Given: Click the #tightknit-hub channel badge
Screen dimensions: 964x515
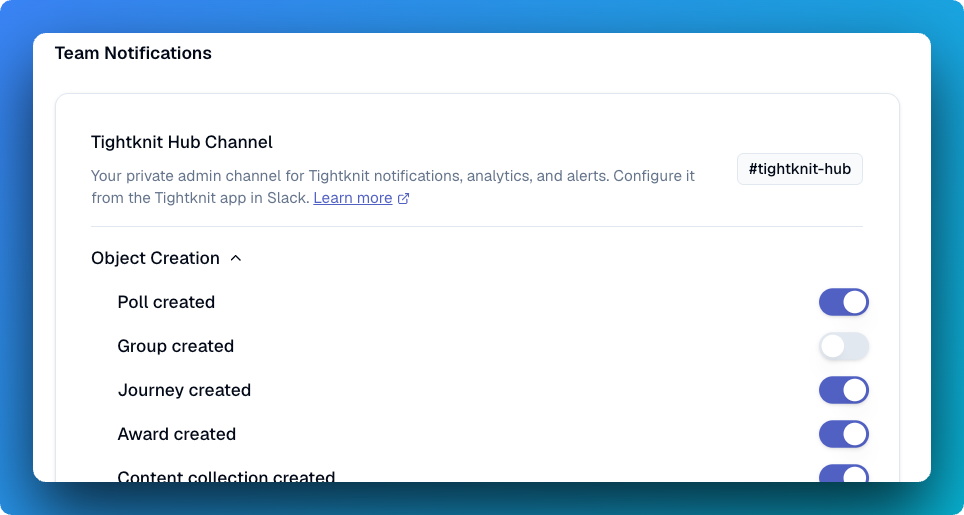Looking at the screenshot, I should coord(800,169).
